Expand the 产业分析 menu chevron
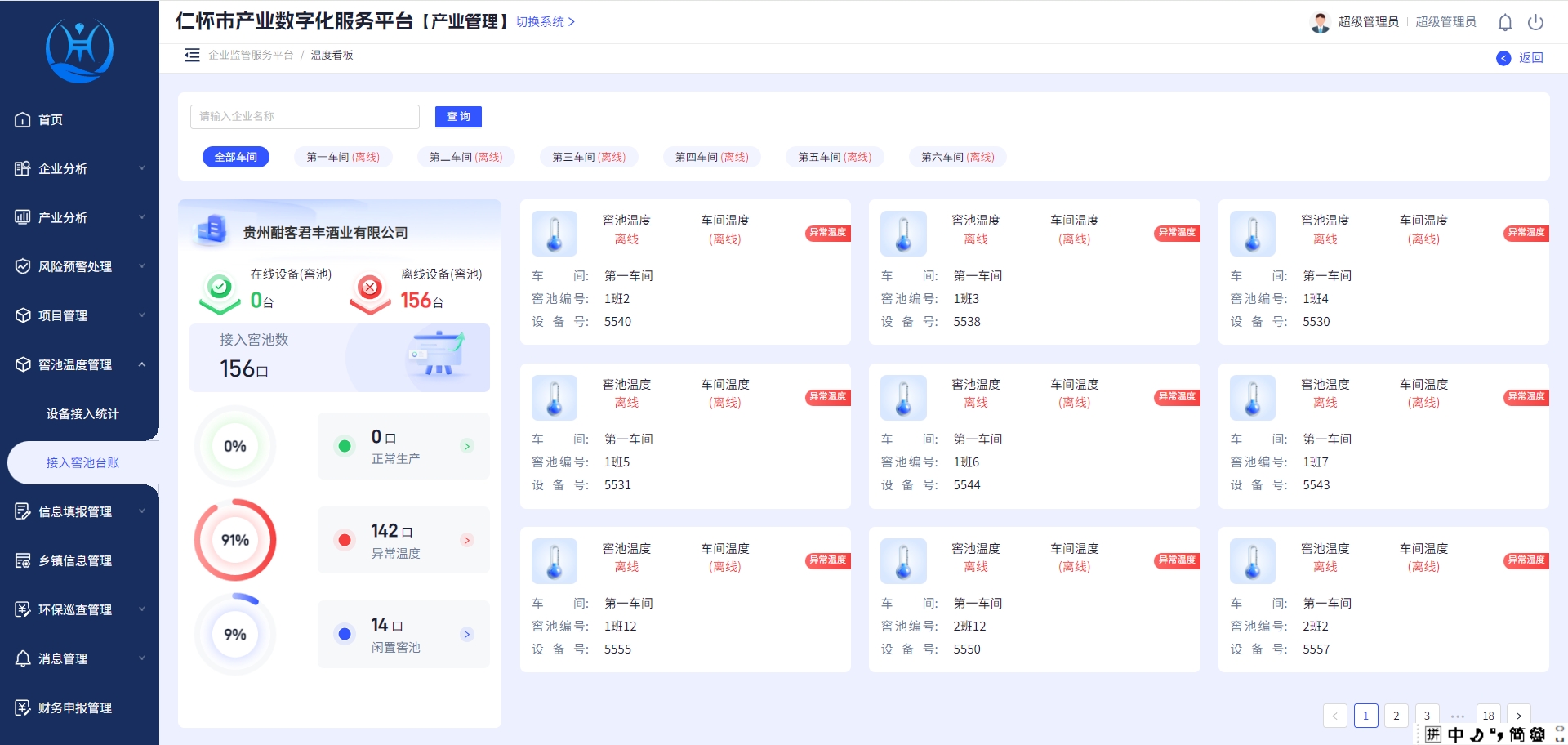The width and height of the screenshot is (1568, 745). [x=142, y=217]
